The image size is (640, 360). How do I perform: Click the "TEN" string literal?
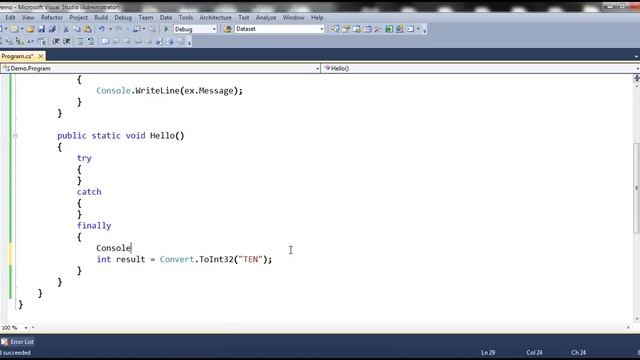(251, 259)
